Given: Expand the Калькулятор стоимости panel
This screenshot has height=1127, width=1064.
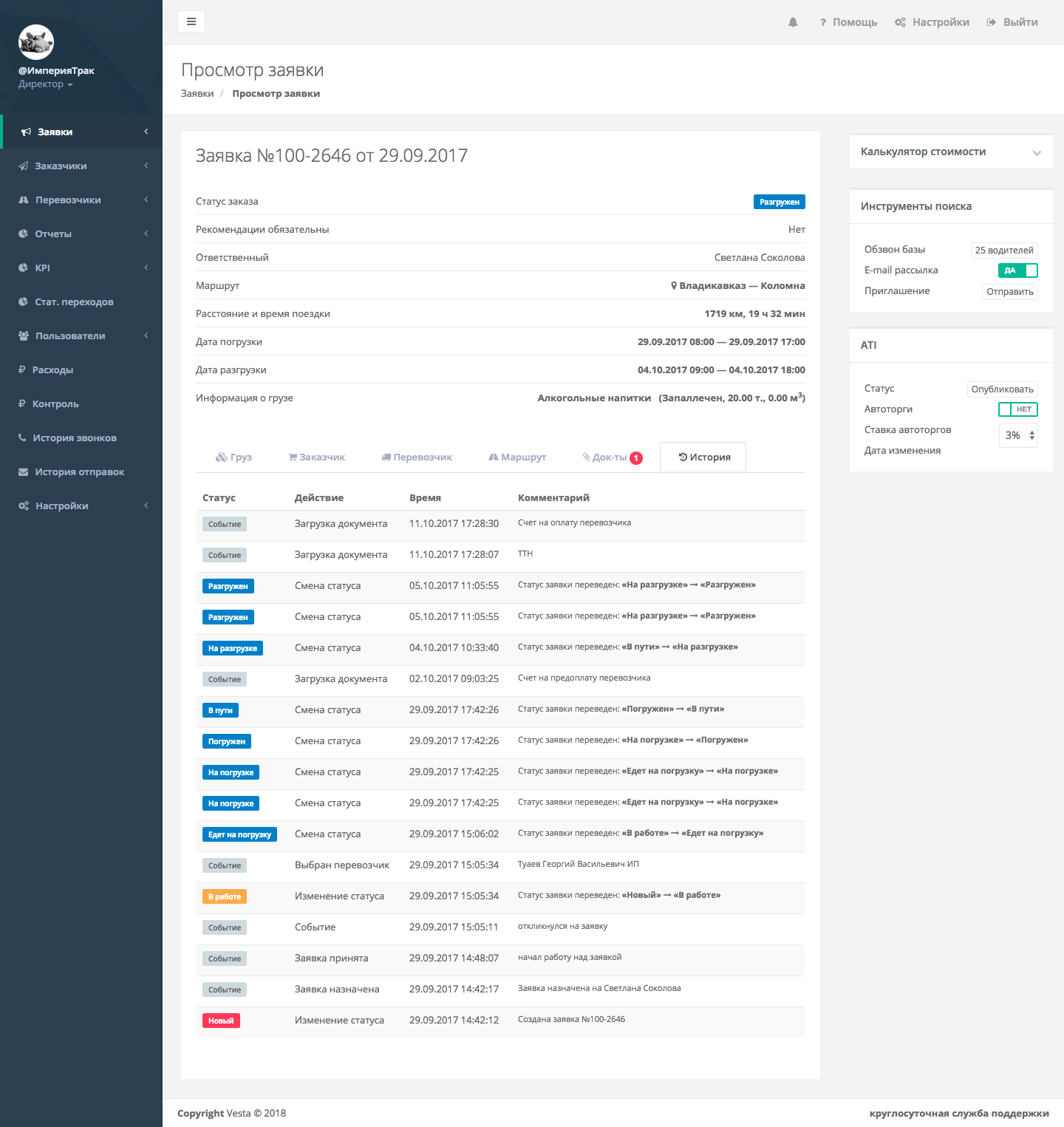Looking at the screenshot, I should 1037,153.
